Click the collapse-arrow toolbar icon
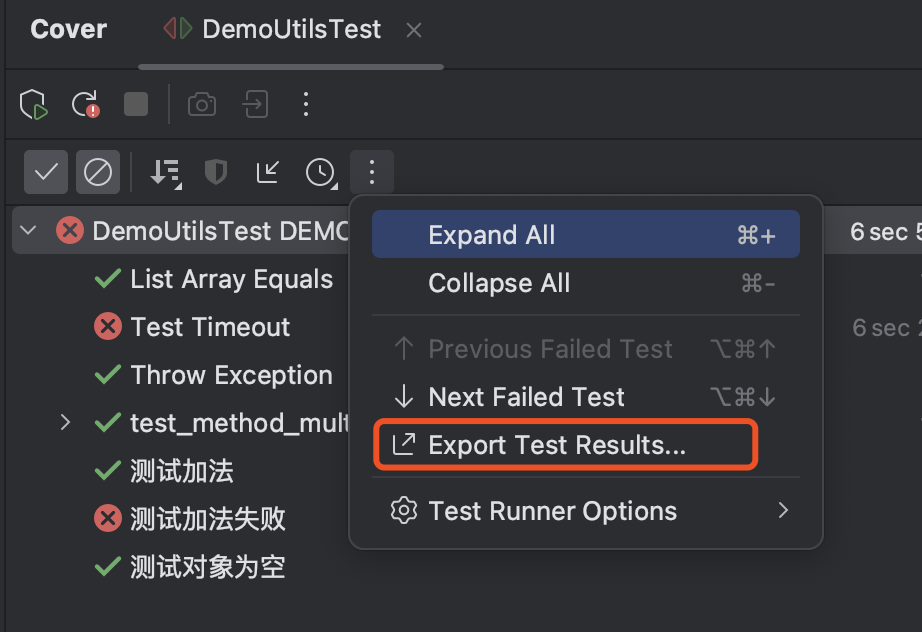The height and width of the screenshot is (632, 922). pyautogui.click(x=268, y=172)
